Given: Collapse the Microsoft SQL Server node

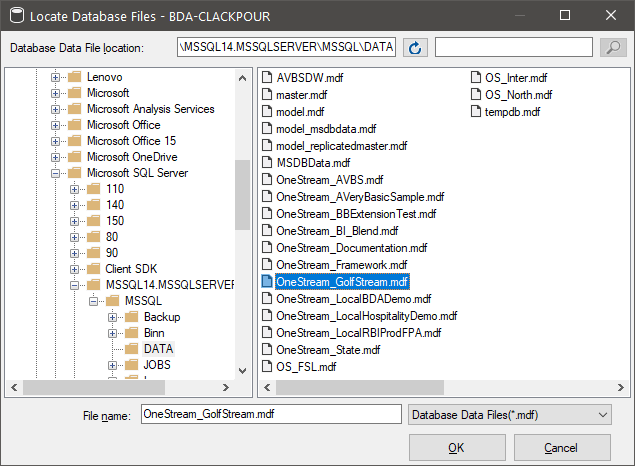Looking at the screenshot, I should pyautogui.click(x=55, y=173).
